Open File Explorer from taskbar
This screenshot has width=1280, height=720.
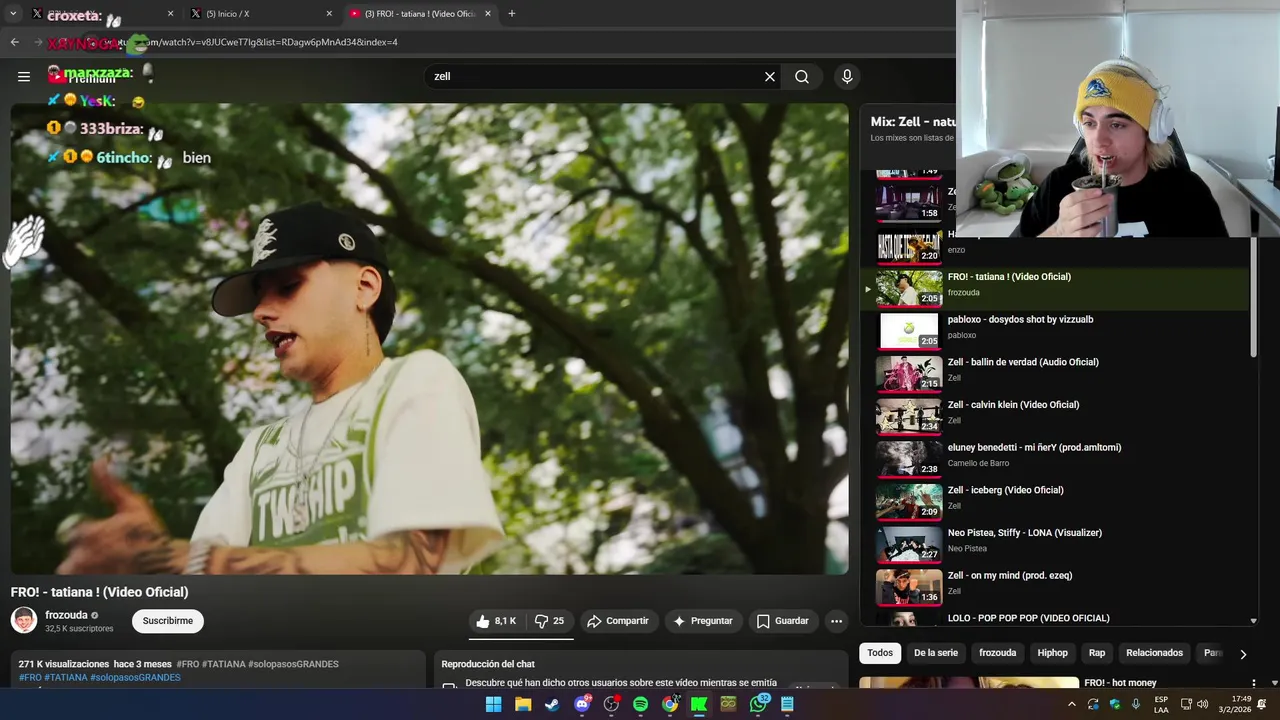[523, 704]
